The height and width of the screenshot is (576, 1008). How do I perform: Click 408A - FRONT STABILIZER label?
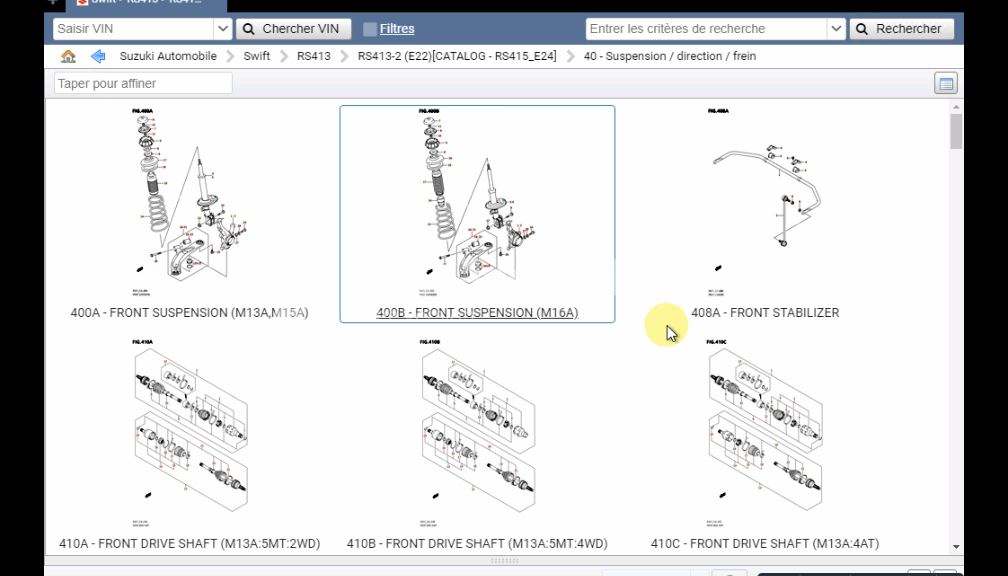[x=765, y=313]
